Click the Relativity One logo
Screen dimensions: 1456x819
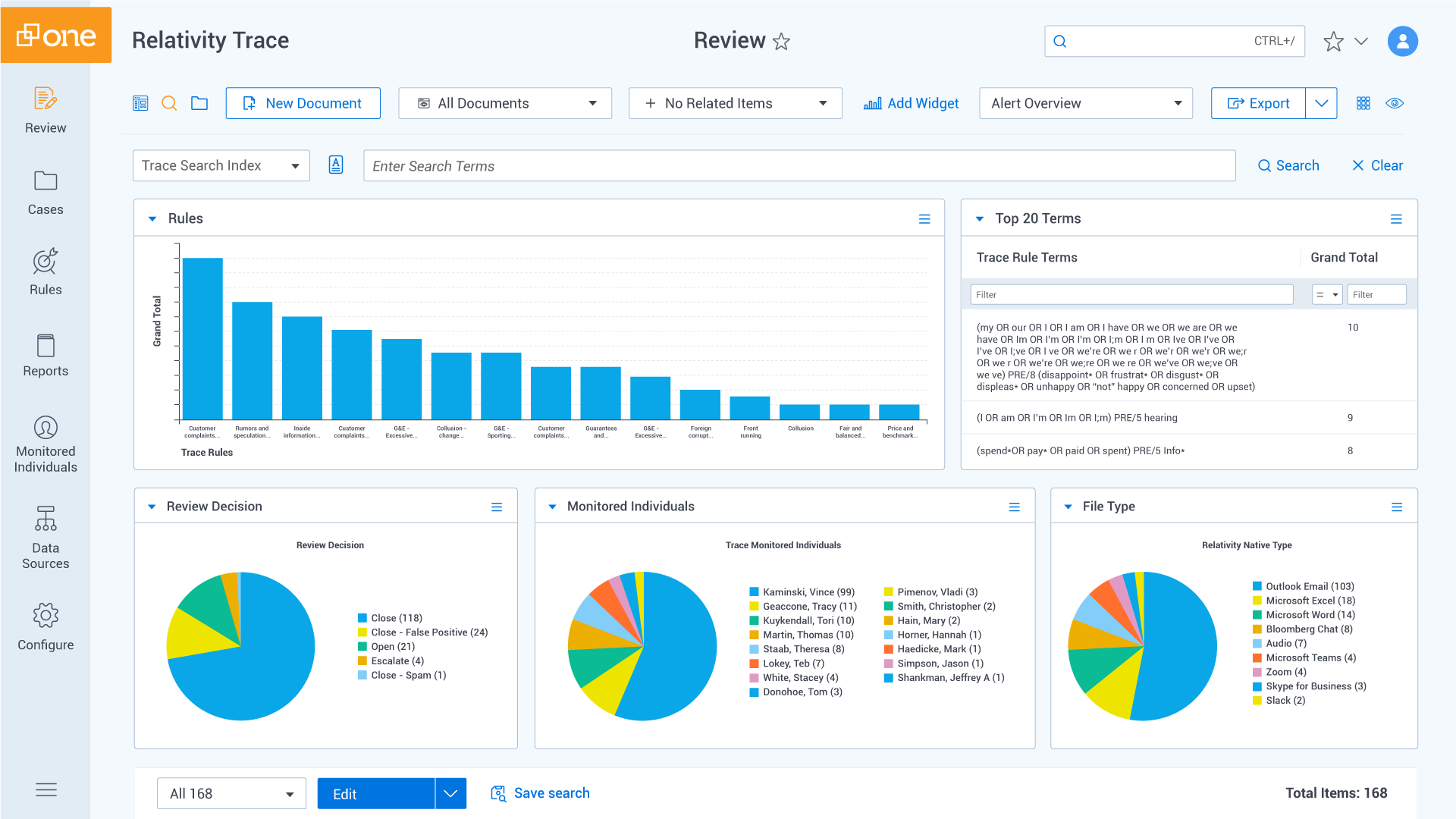56,35
